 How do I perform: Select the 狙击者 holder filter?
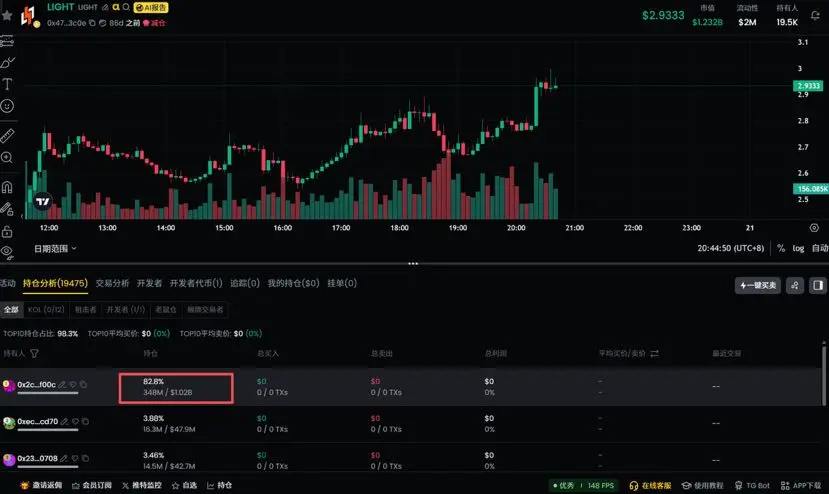click(85, 310)
